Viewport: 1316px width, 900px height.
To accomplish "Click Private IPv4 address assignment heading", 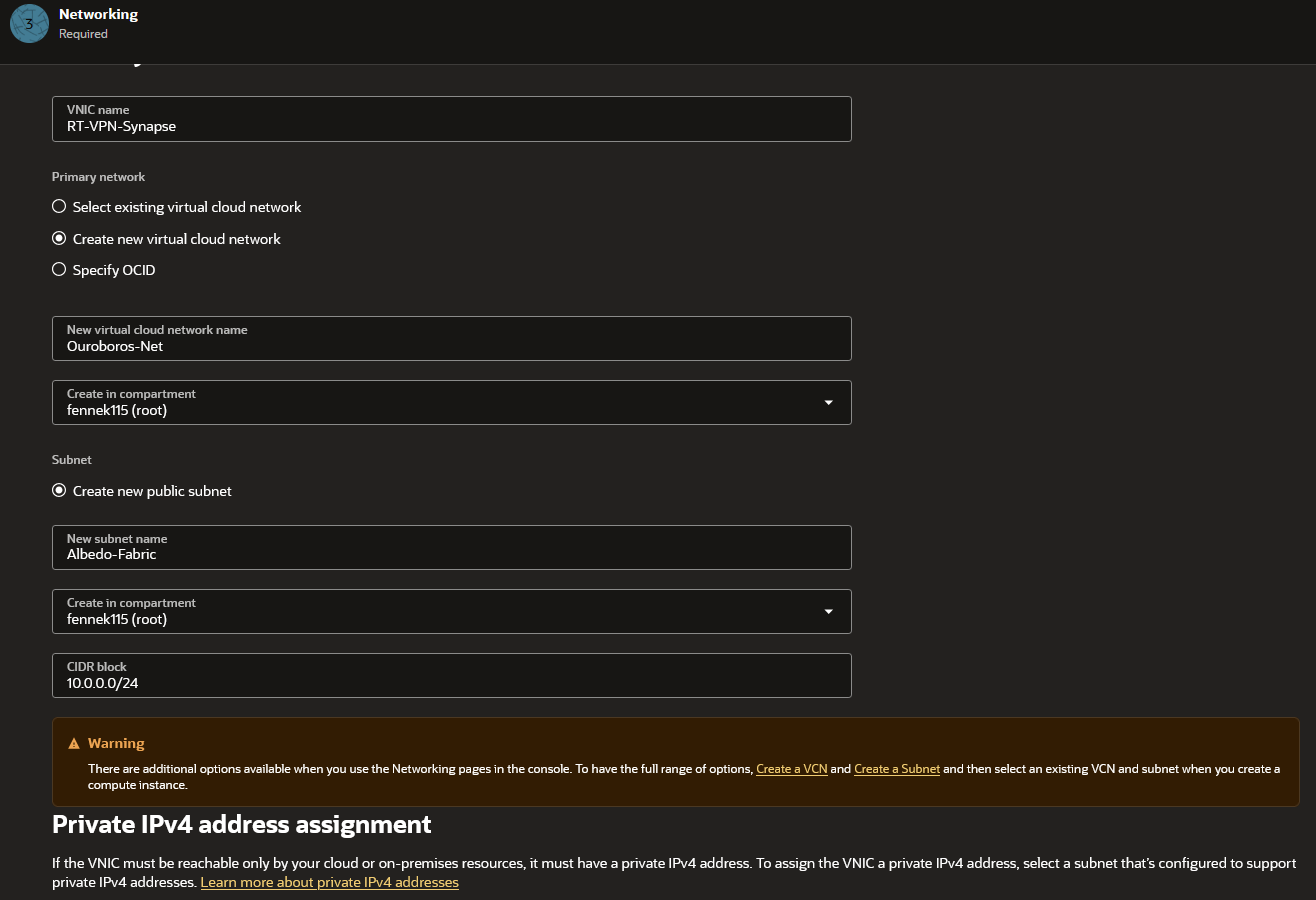I will [242, 825].
